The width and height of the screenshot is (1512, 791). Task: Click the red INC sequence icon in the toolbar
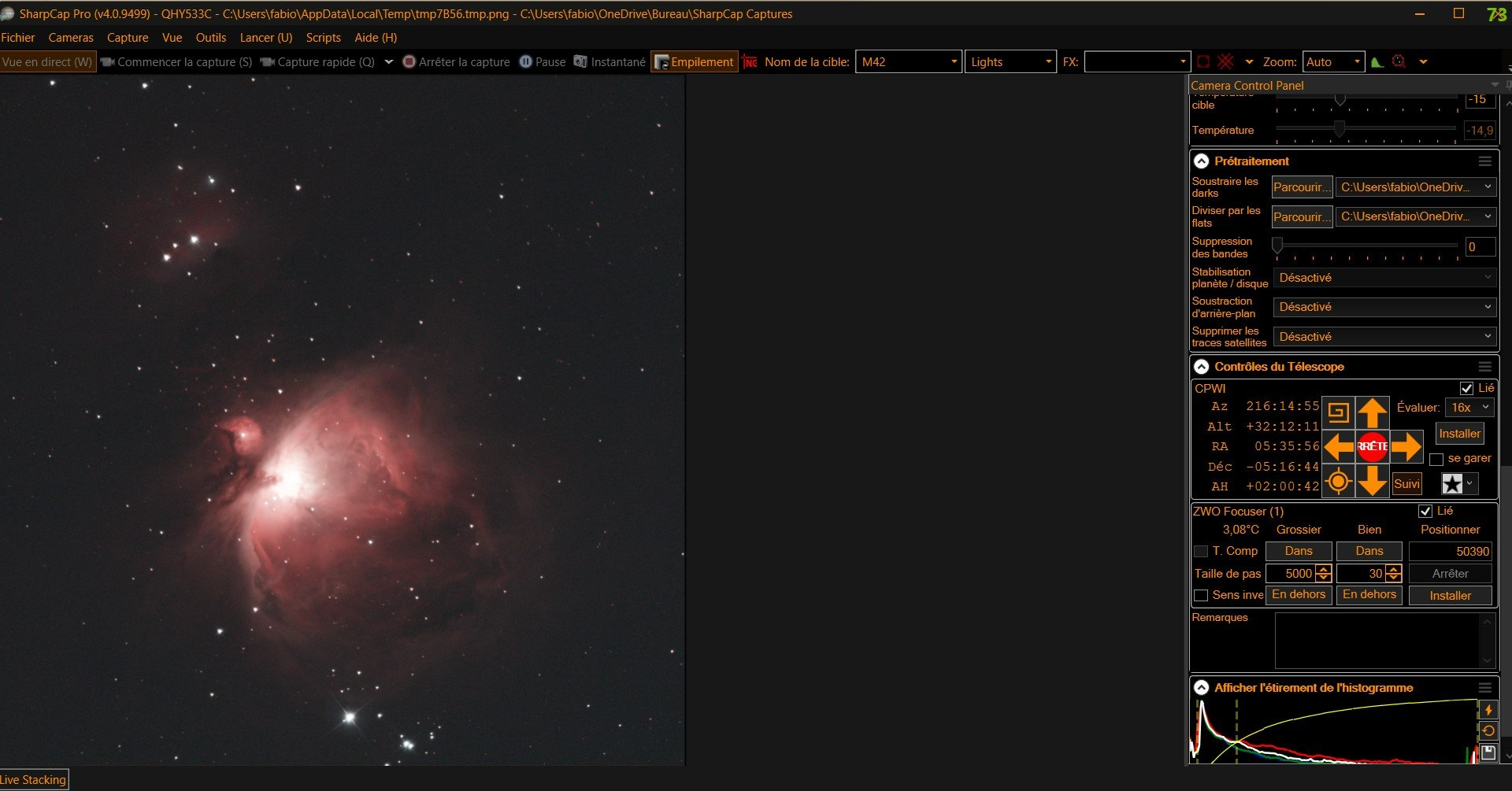tap(750, 62)
